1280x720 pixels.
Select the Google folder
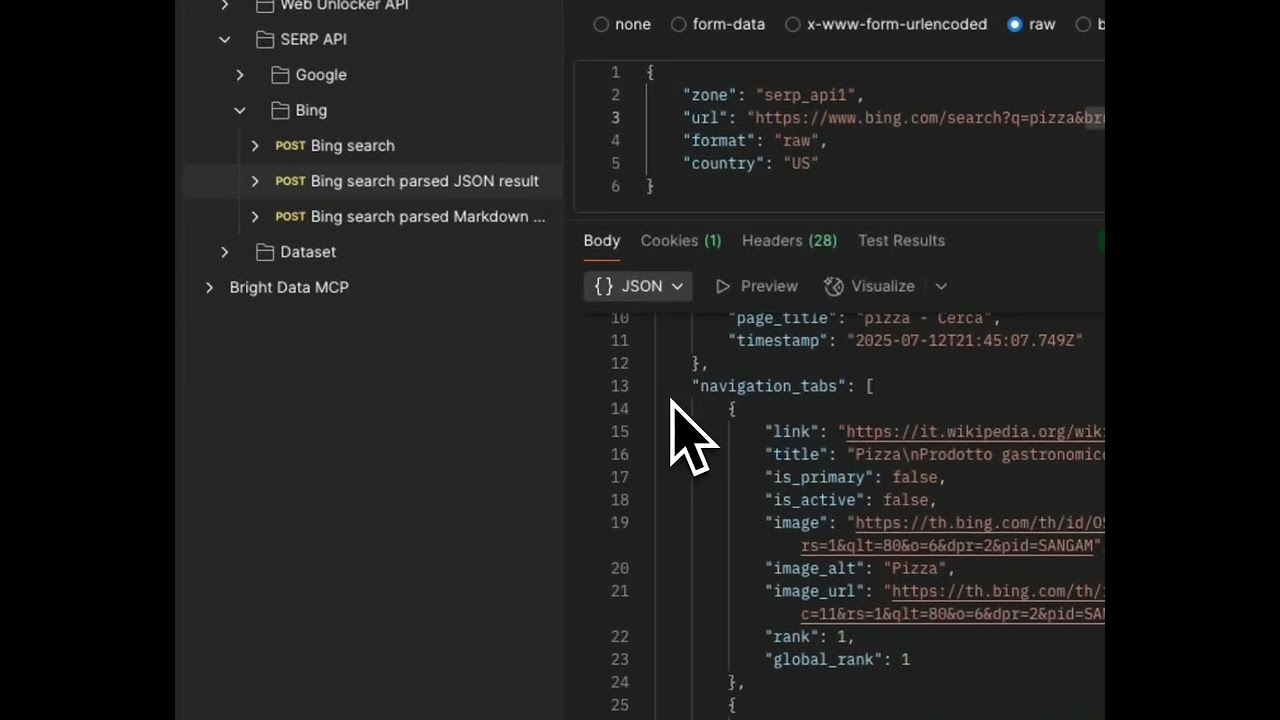(321, 75)
